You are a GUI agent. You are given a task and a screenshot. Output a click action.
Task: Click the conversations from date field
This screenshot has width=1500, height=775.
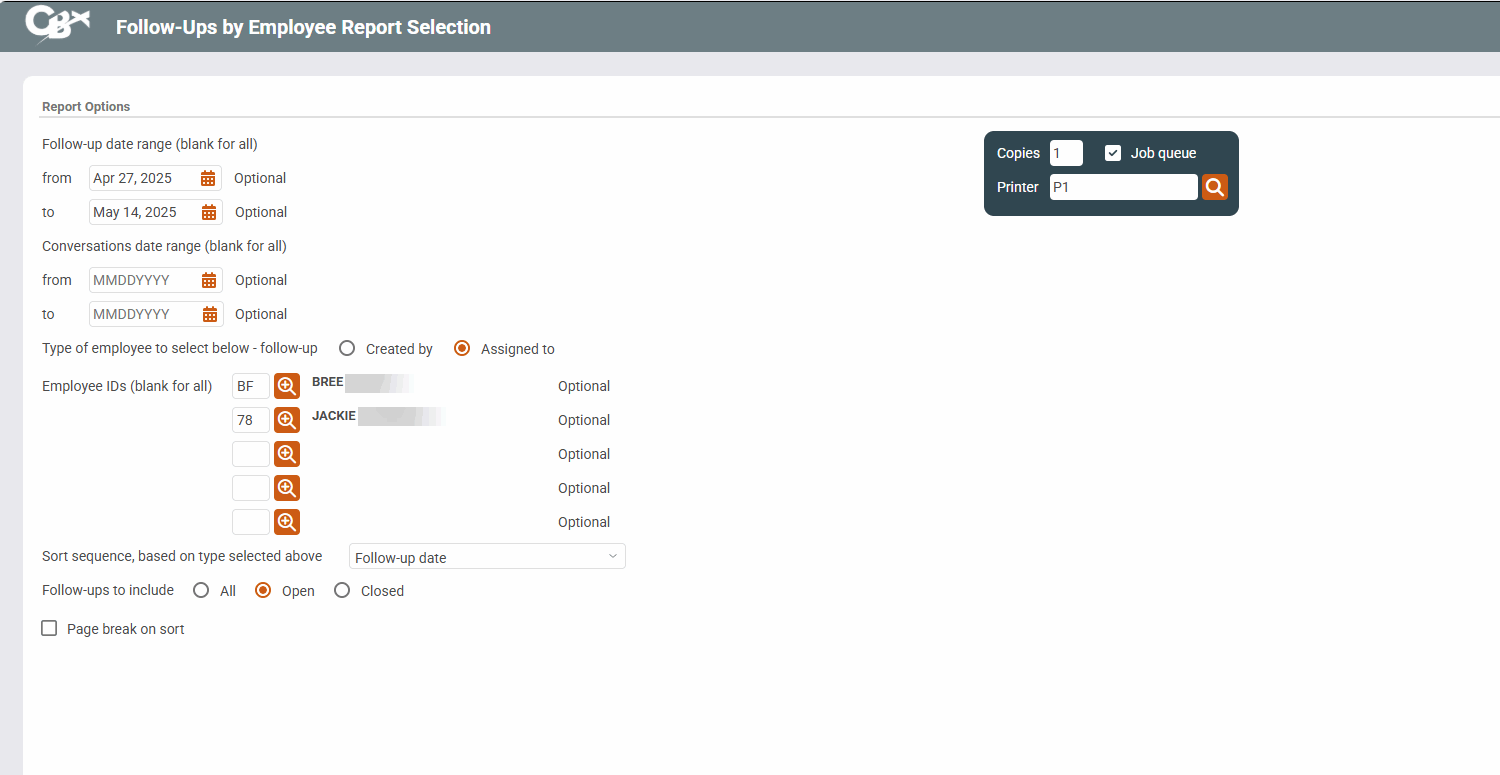point(143,280)
